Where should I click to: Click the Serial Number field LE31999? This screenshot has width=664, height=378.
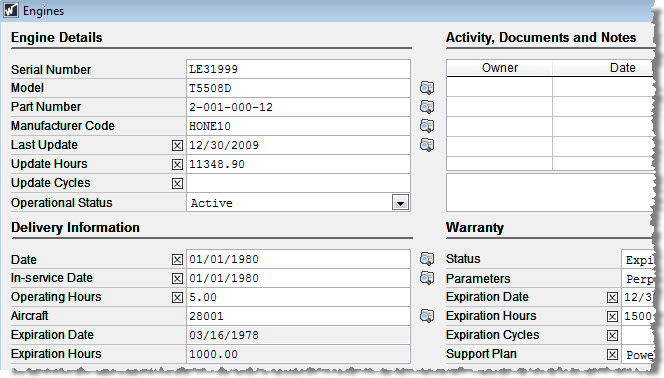click(298, 69)
